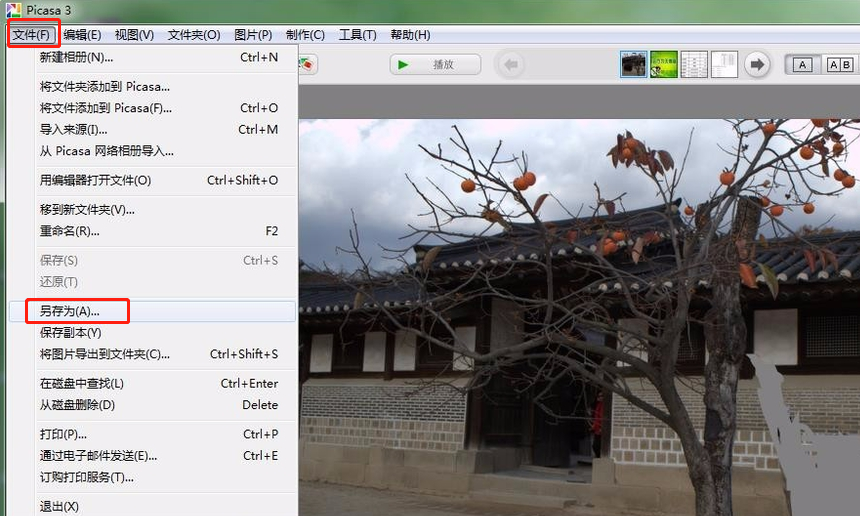Screen dimensions: 860x516
Task: Switch to side-by-side 'A B' view
Action: click(x=838, y=65)
